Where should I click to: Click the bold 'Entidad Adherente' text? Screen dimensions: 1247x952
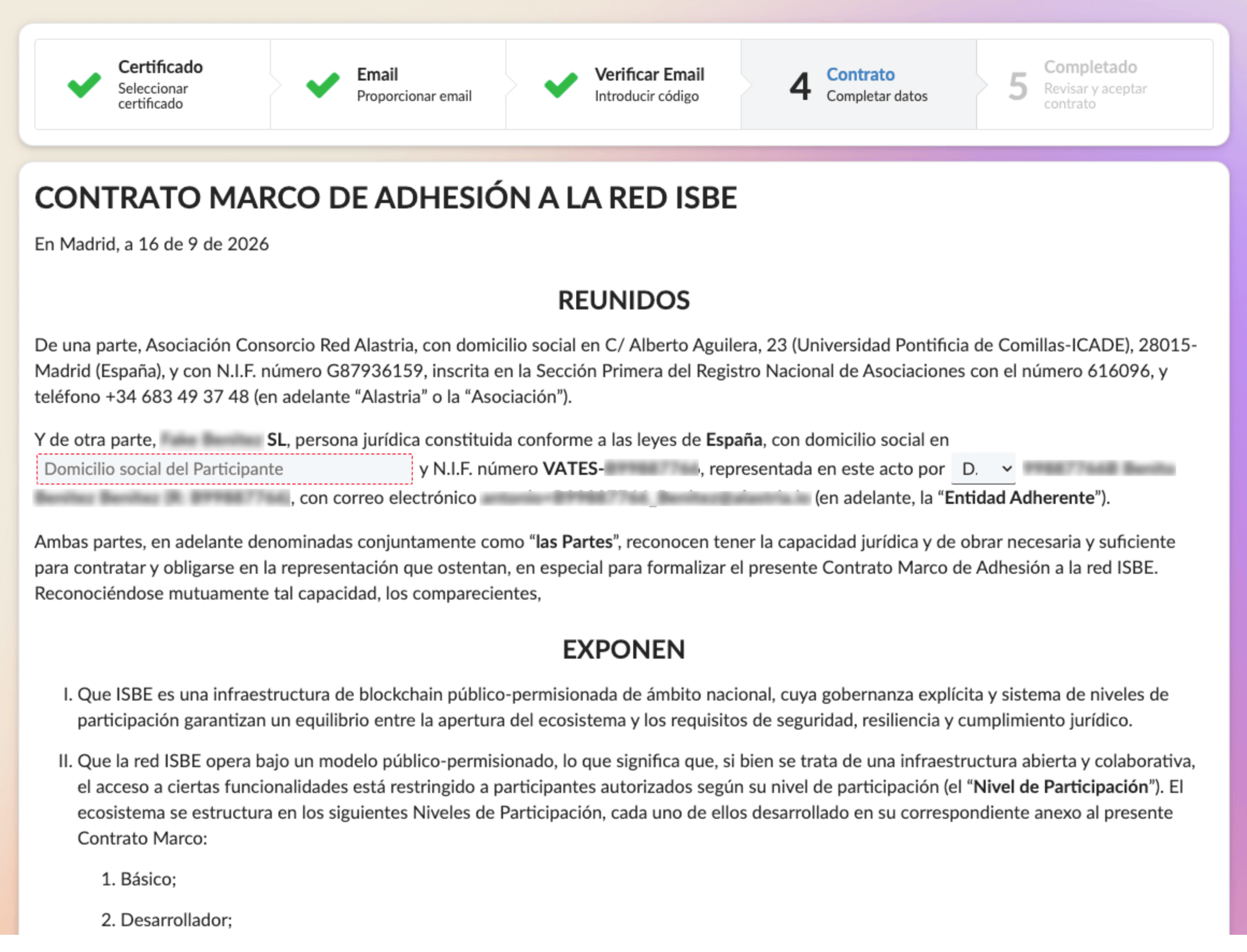coord(1019,497)
